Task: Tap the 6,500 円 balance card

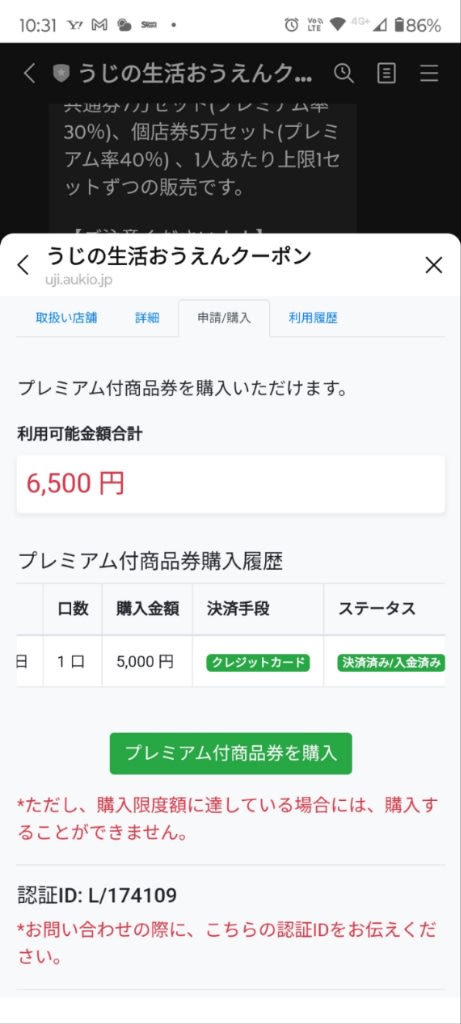Action: pyautogui.click(x=230, y=484)
